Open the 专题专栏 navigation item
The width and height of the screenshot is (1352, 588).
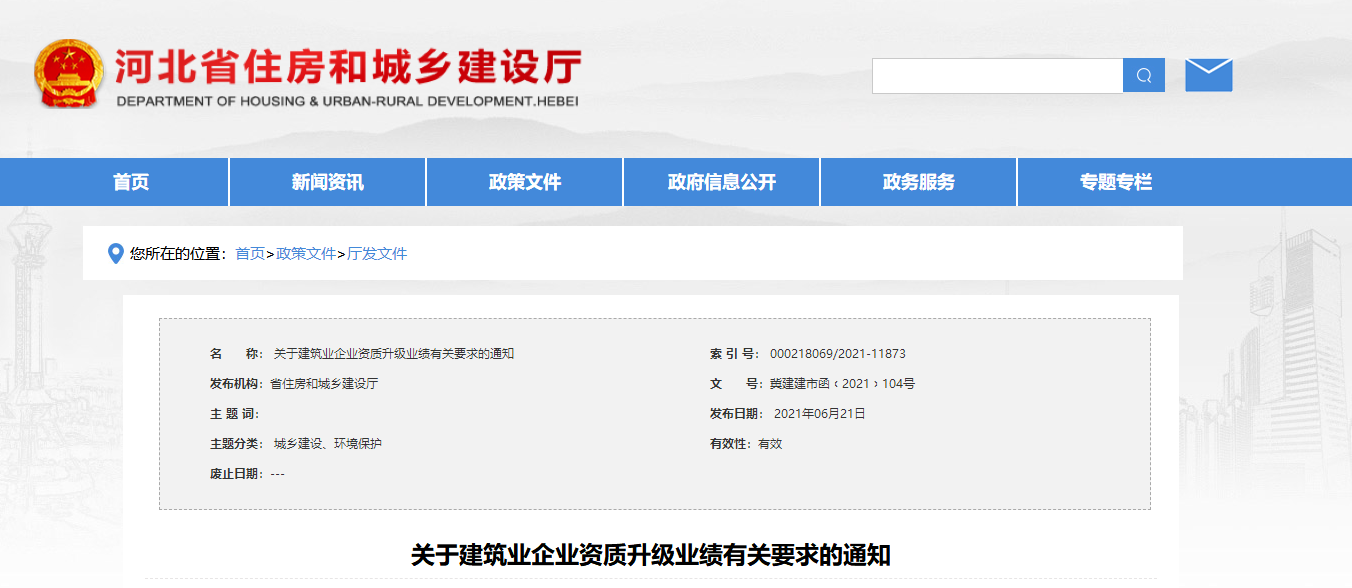point(1116,182)
